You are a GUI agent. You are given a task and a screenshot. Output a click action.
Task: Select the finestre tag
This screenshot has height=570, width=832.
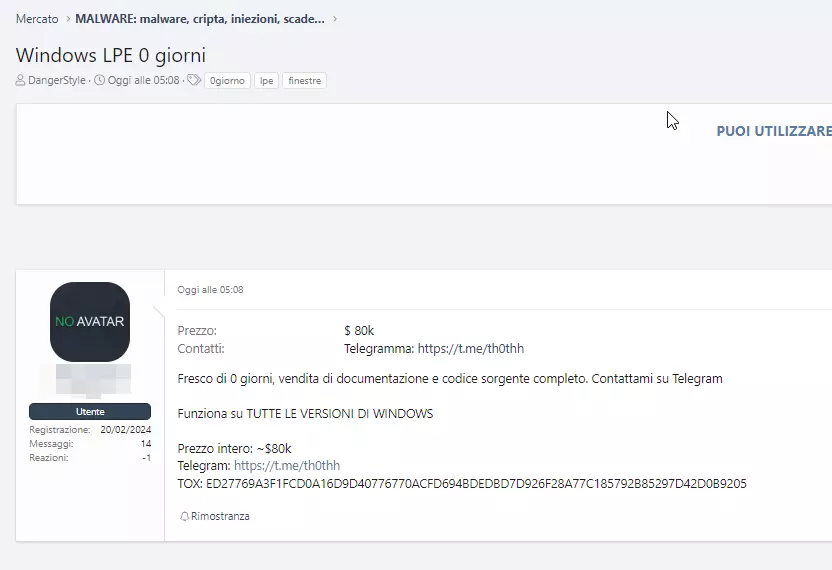(x=305, y=81)
